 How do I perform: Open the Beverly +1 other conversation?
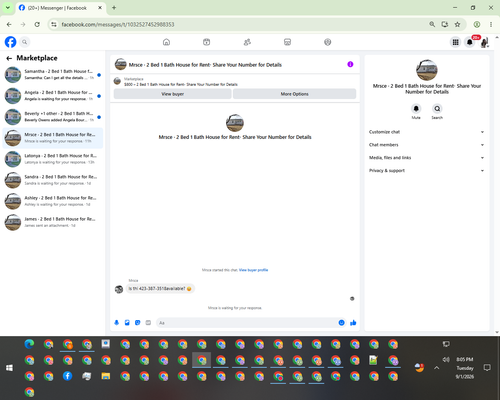pyautogui.click(x=53, y=117)
